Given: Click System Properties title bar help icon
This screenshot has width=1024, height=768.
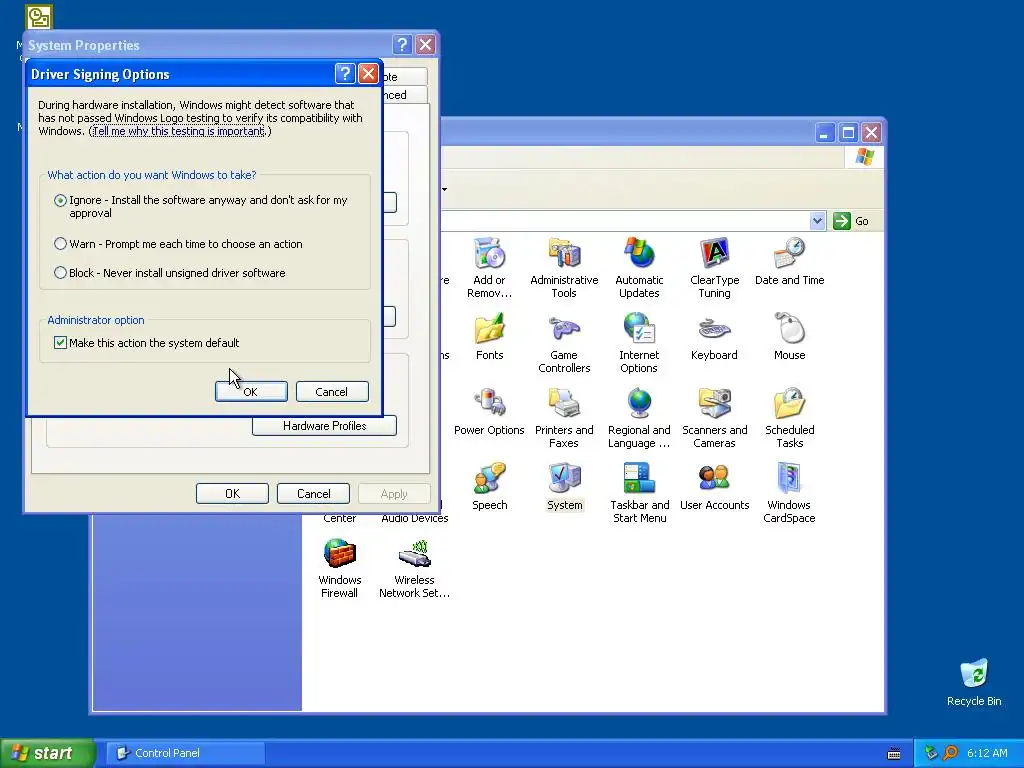Looking at the screenshot, I should click(402, 45).
